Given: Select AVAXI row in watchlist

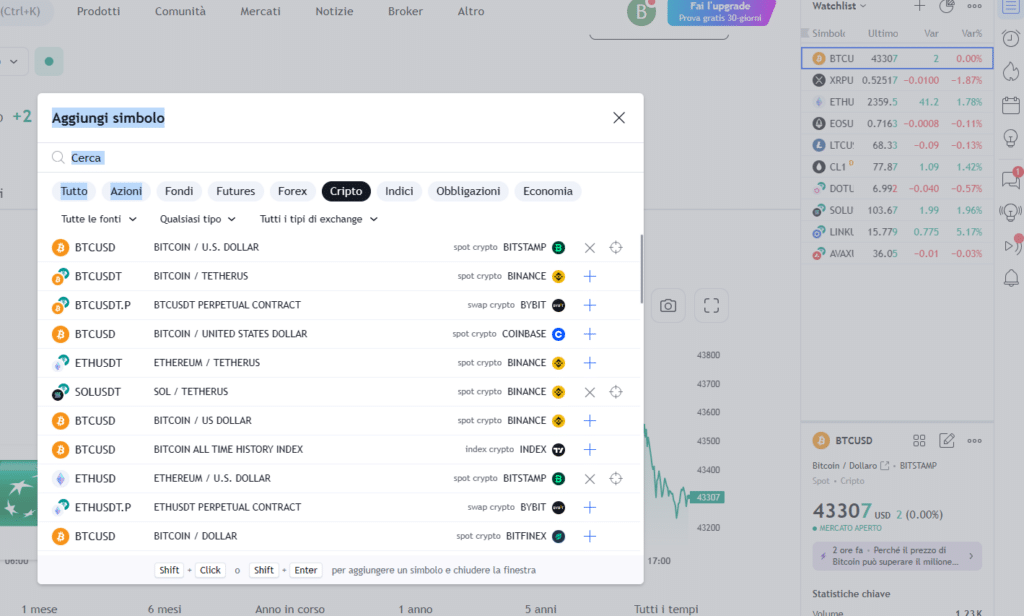Looking at the screenshot, I should click(x=897, y=253).
